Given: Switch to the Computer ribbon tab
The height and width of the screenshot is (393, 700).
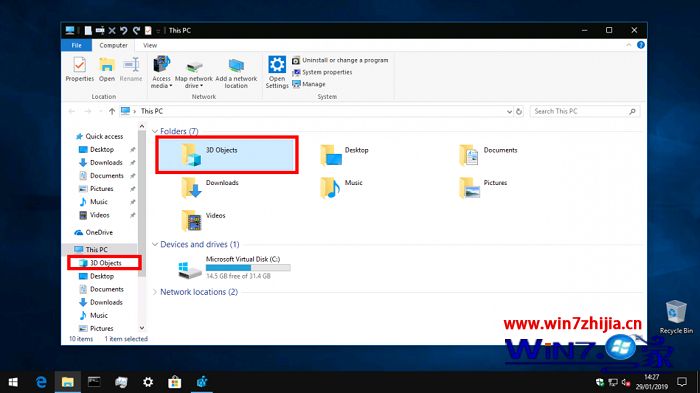Looking at the screenshot, I should [x=113, y=45].
